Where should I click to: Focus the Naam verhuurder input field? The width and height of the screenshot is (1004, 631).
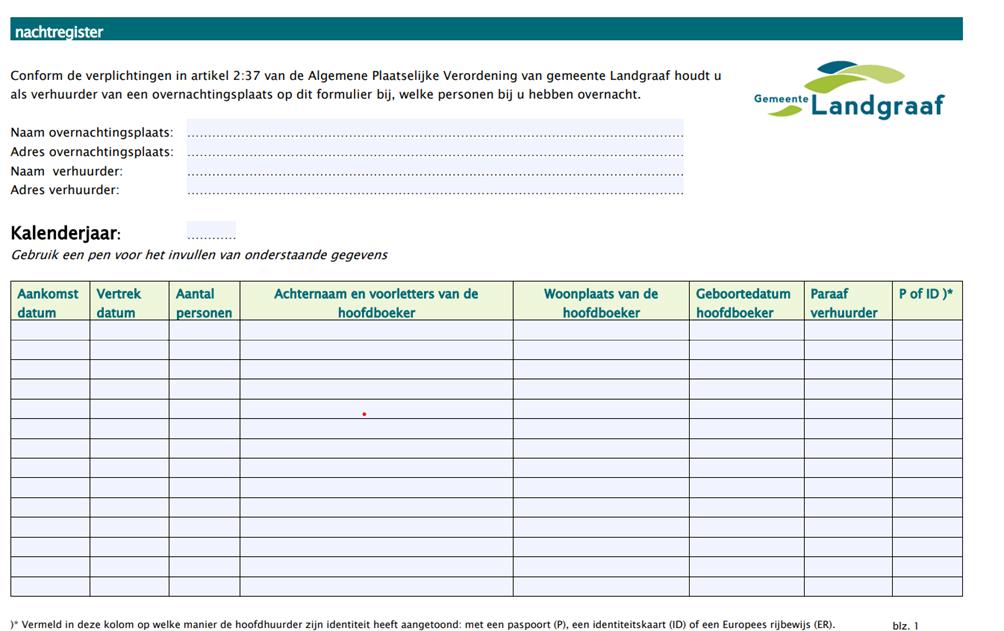(434, 171)
